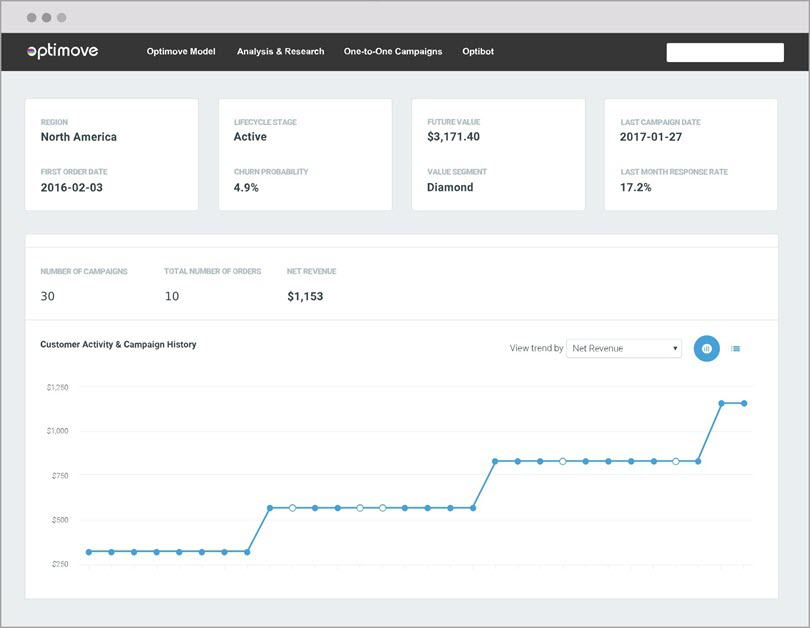
Task: Switch to chart view with blue circle icon
Action: click(x=706, y=349)
